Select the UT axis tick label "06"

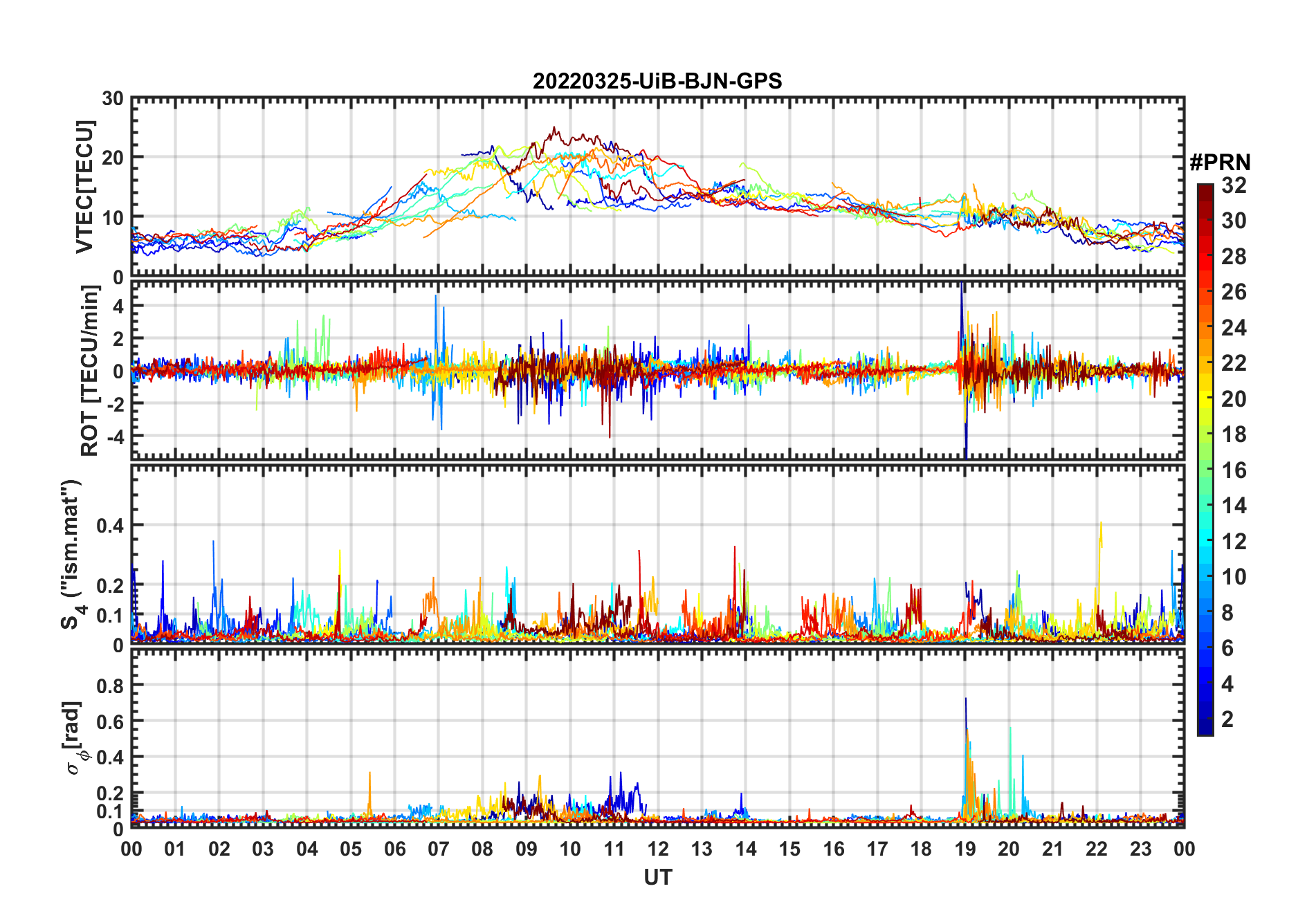[394, 849]
